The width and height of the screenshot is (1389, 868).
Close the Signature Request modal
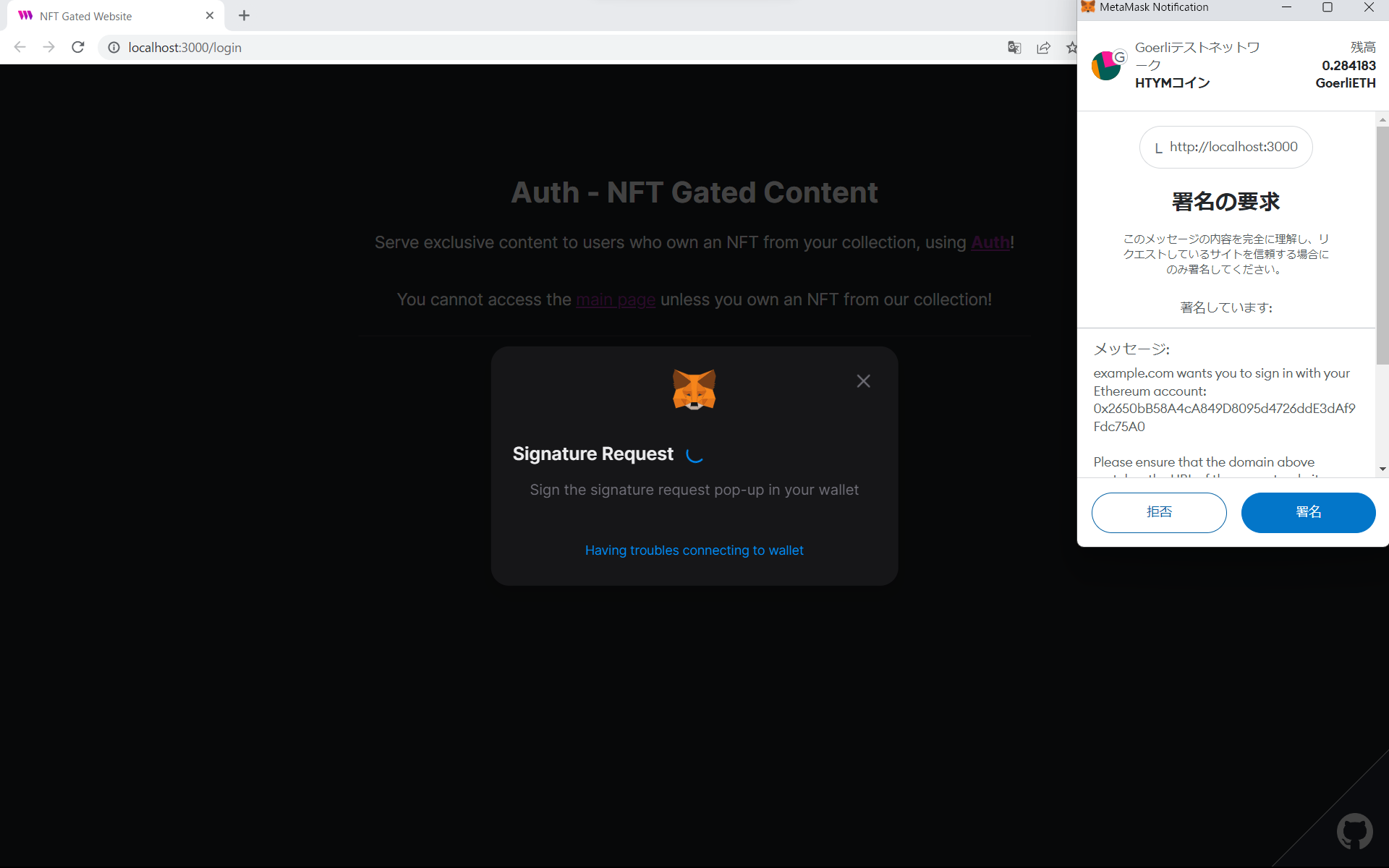click(x=863, y=381)
